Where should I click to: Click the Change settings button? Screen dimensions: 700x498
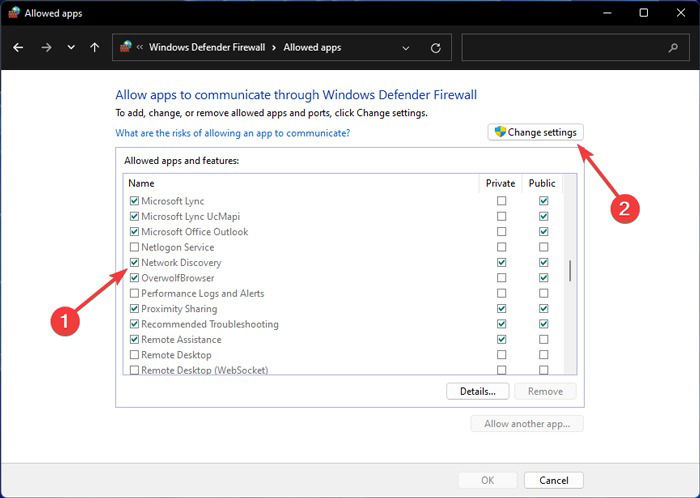(535, 132)
